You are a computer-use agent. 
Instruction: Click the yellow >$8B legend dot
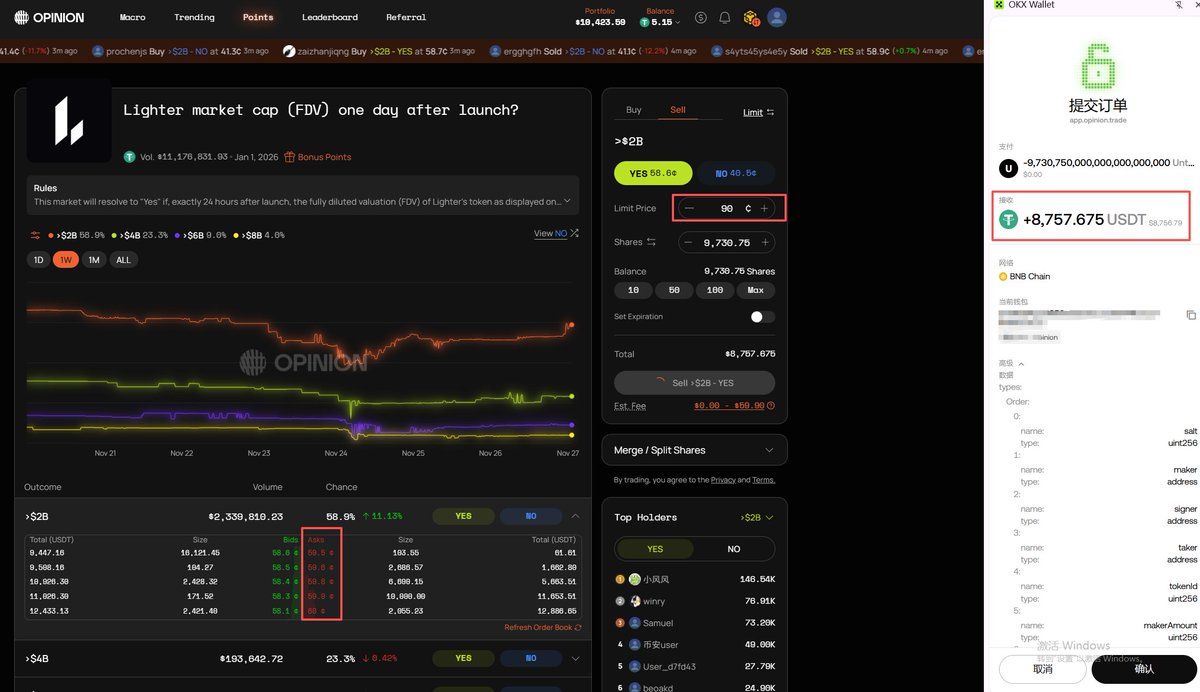point(236,236)
